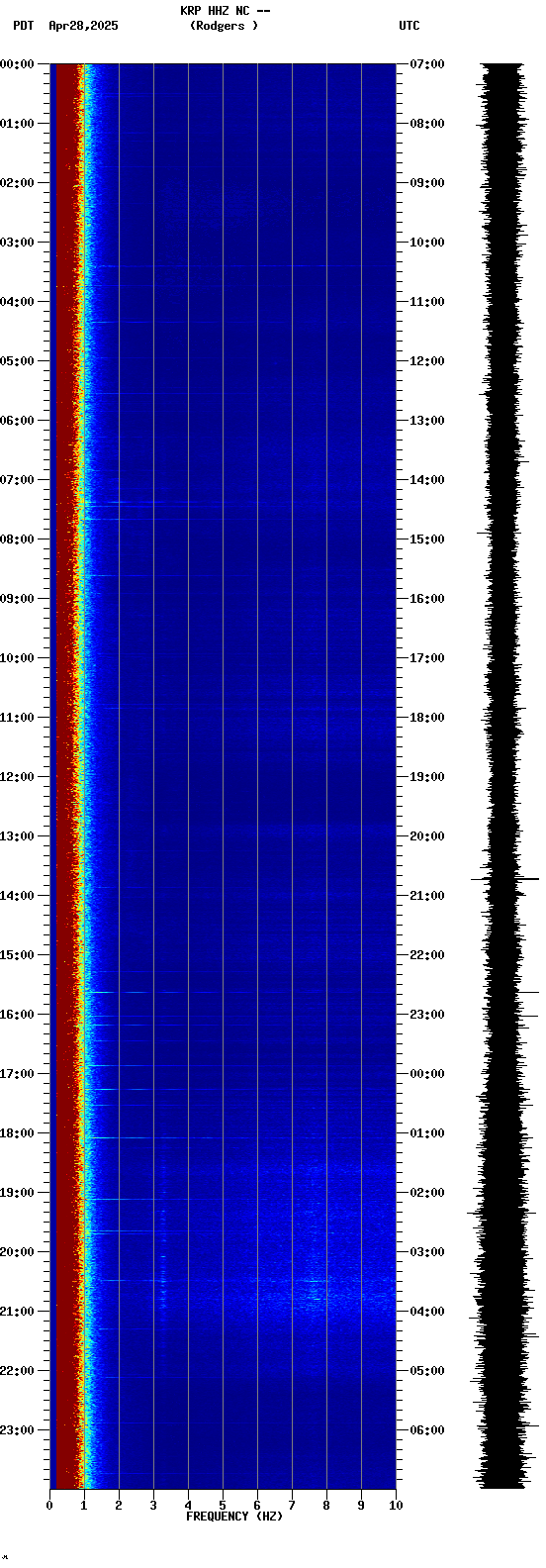Image resolution: width=546 pixels, height=1568 pixels.
Task: Click the UTC 13:00 time tick label
Action: pyautogui.click(x=427, y=421)
